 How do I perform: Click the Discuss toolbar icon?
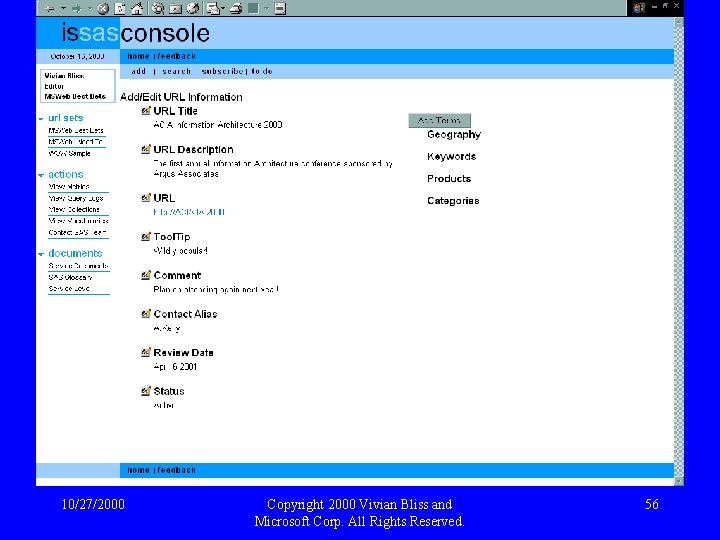pos(280,8)
